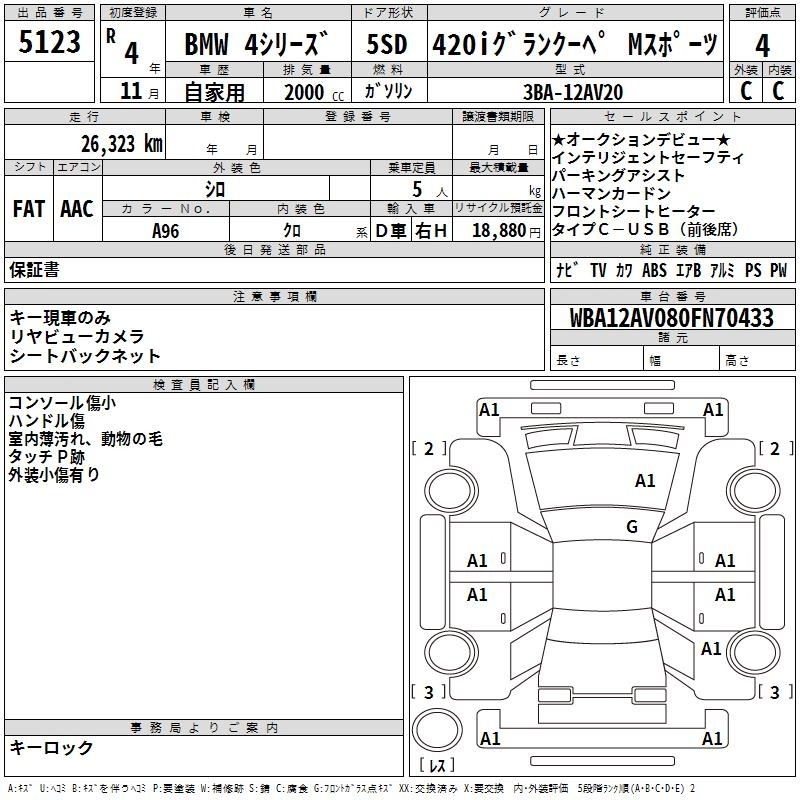Click the A1 mark on the hood

click(645, 481)
